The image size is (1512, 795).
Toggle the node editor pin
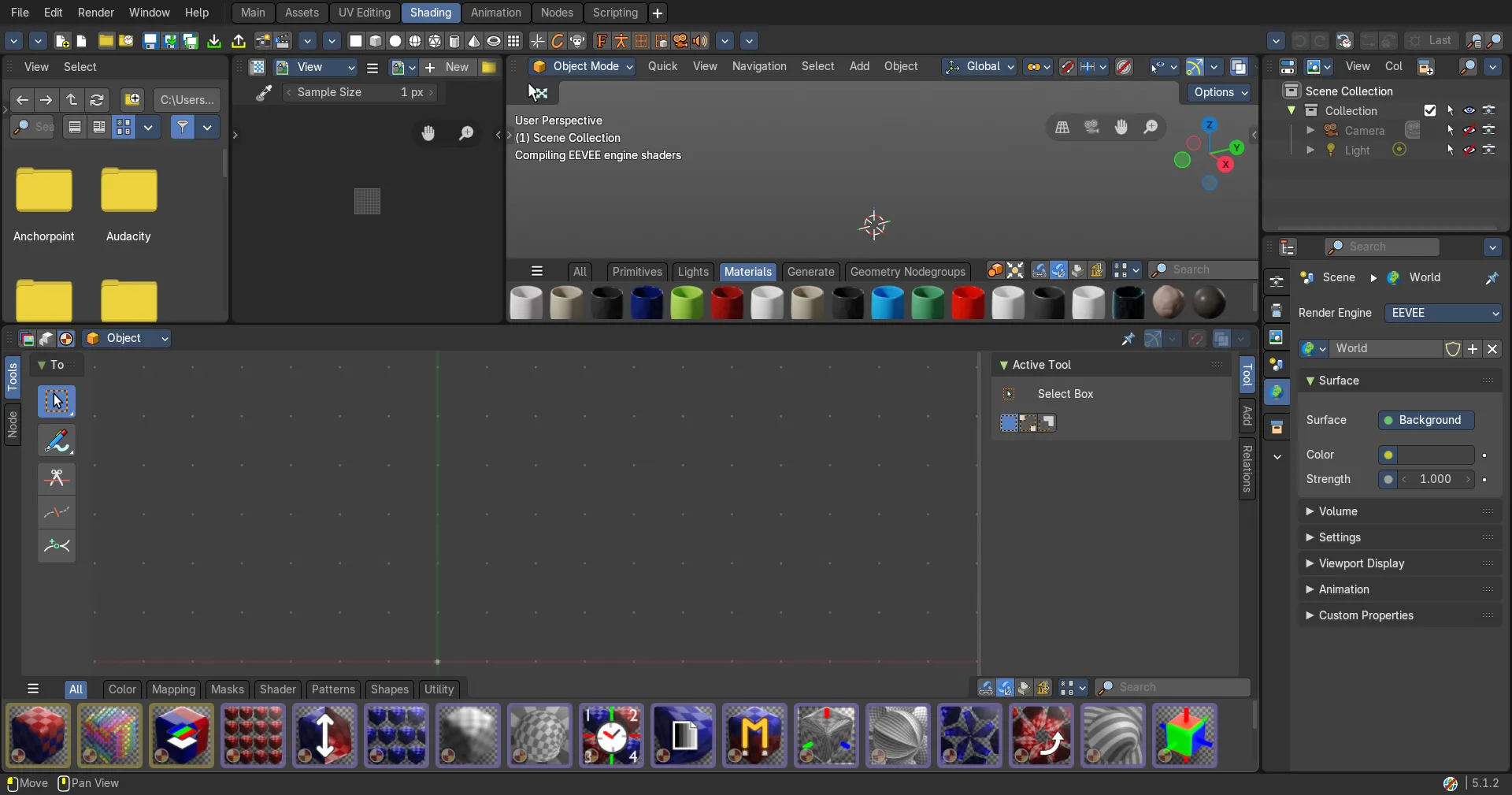click(x=1128, y=339)
